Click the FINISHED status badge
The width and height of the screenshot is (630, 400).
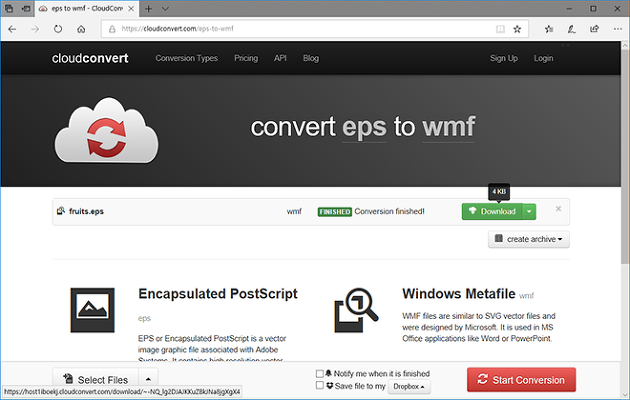(x=335, y=212)
